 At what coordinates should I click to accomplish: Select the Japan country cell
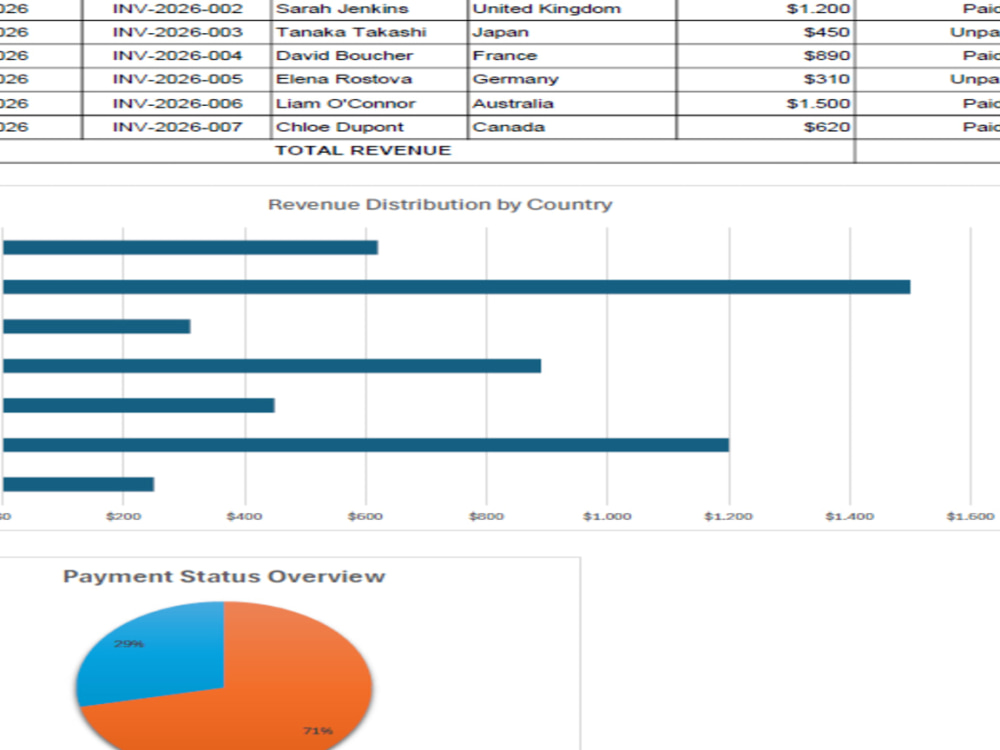click(x=571, y=32)
